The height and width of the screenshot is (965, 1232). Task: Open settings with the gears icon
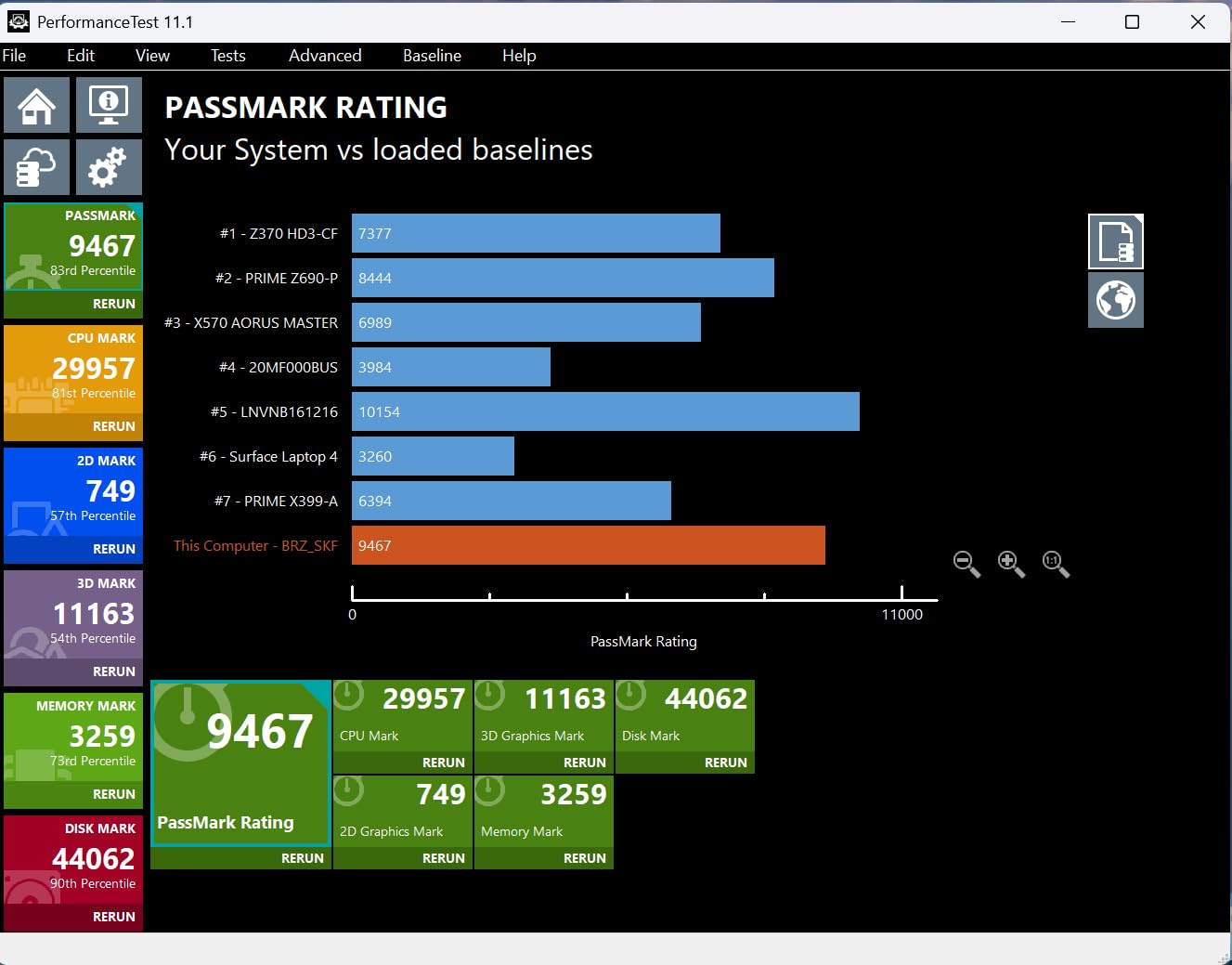click(x=109, y=168)
